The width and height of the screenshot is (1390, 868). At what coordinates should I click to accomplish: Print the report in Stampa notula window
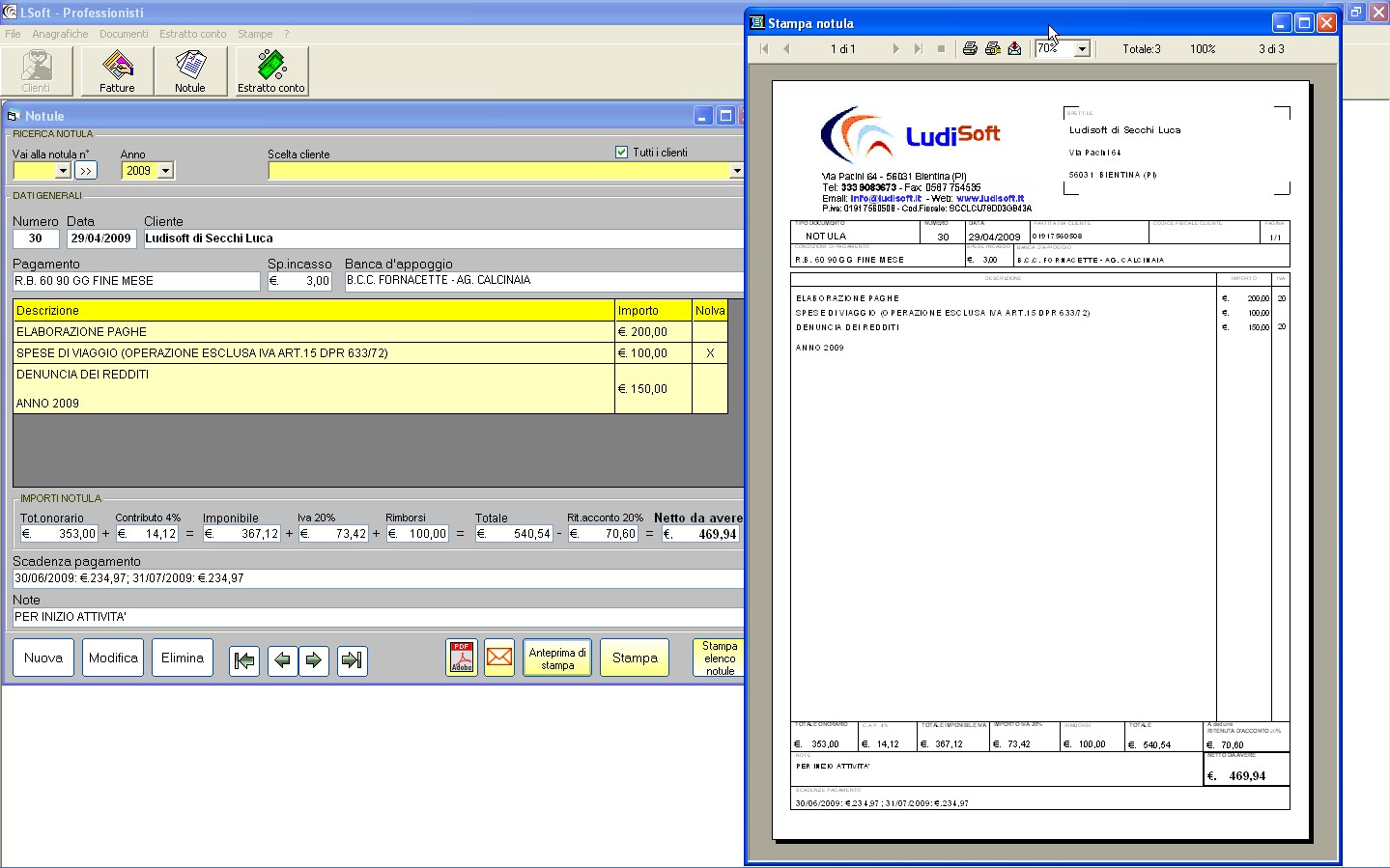tap(970, 48)
